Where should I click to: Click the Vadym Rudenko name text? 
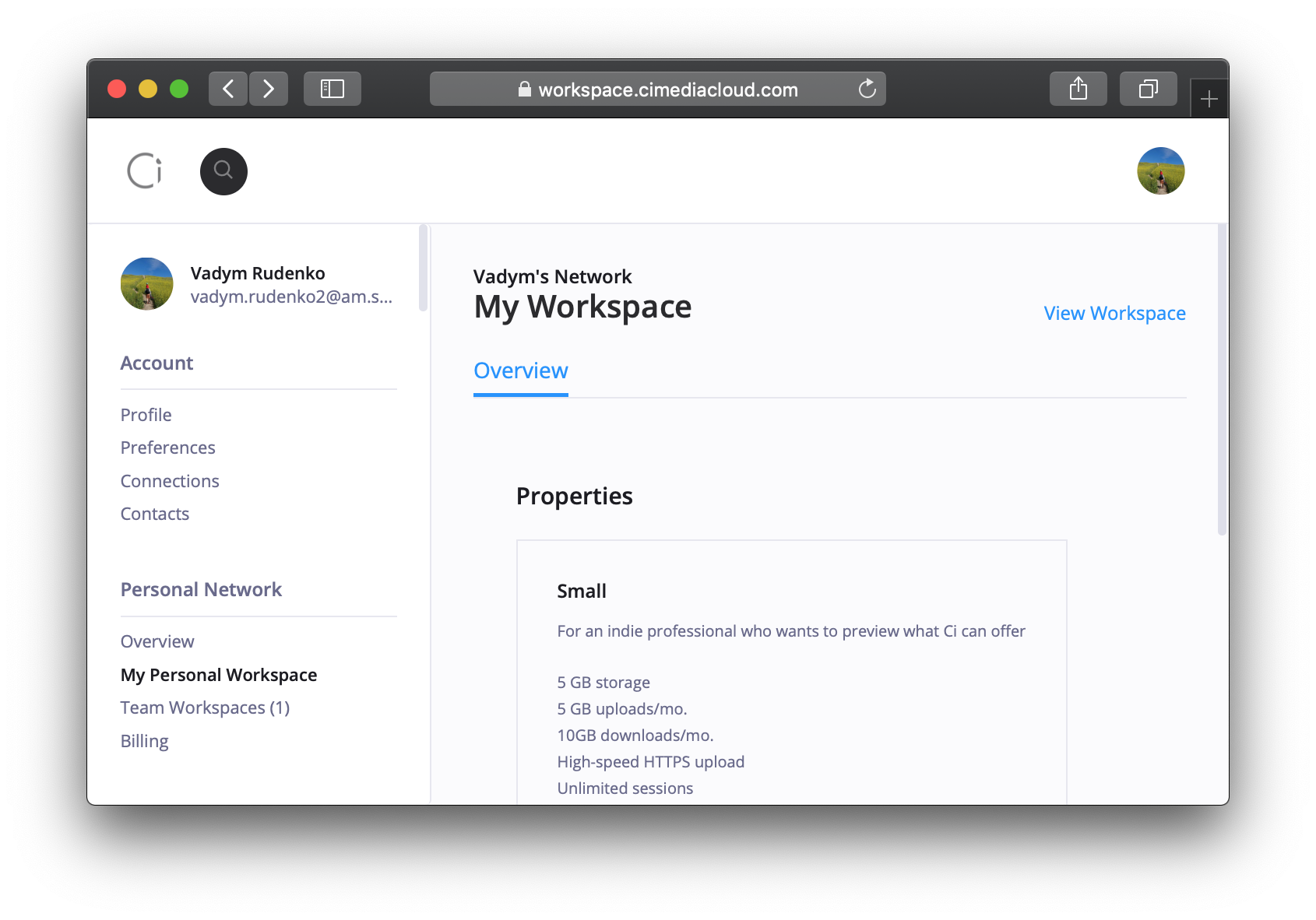coord(258,273)
